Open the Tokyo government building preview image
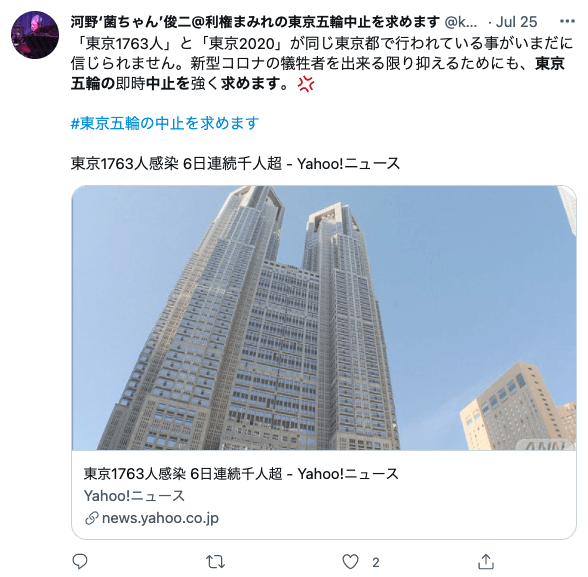 coord(324,318)
